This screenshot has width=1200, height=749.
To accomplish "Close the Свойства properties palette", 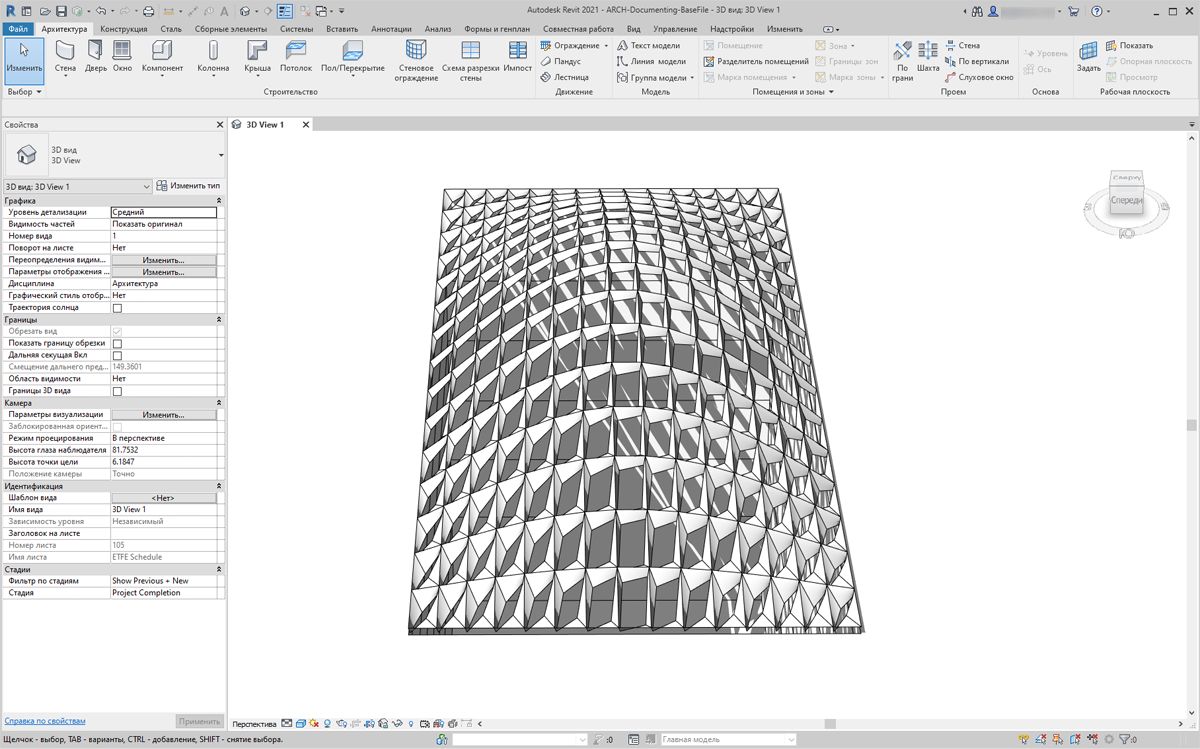I will tap(220, 125).
